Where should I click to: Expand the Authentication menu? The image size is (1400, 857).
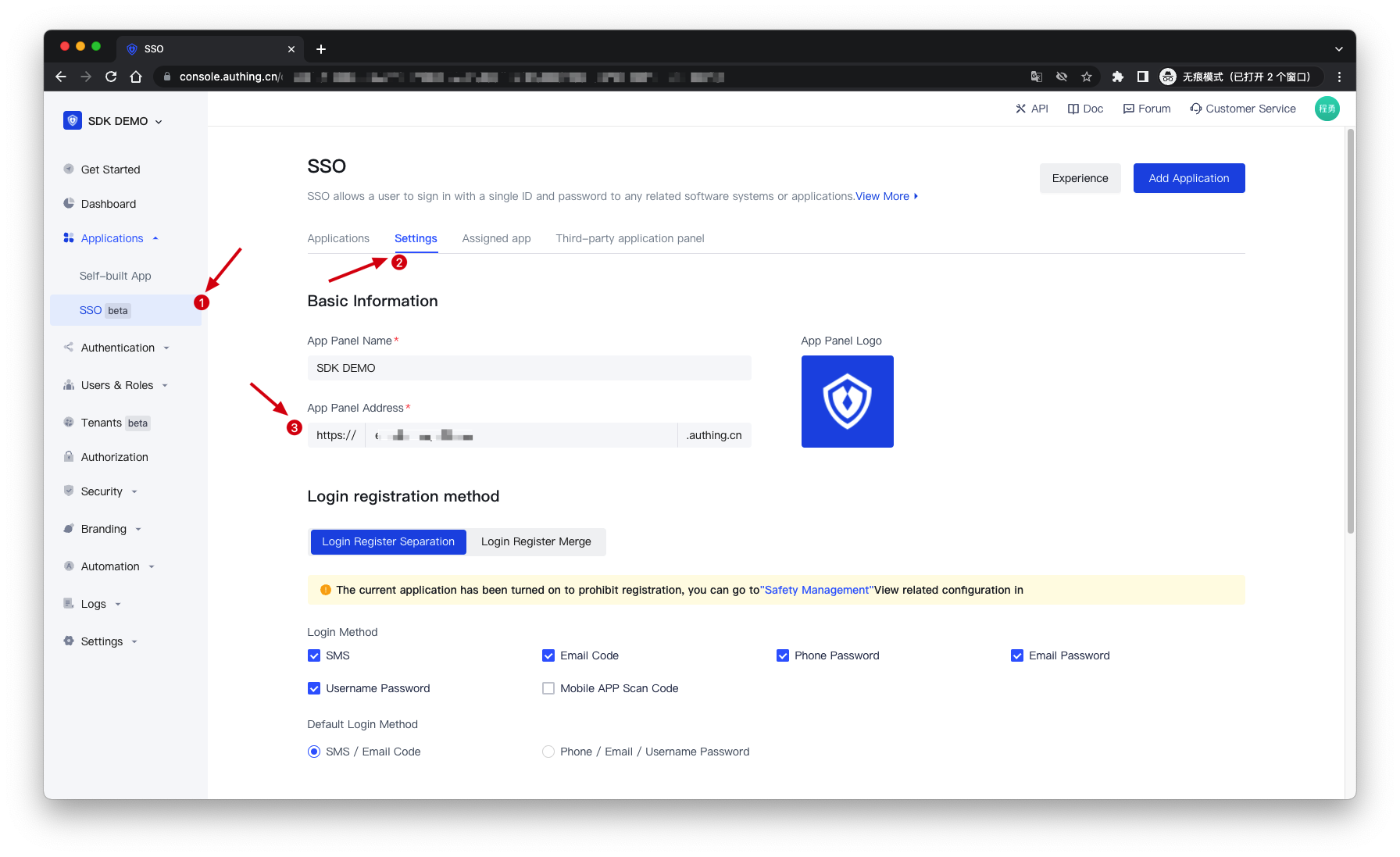click(166, 348)
